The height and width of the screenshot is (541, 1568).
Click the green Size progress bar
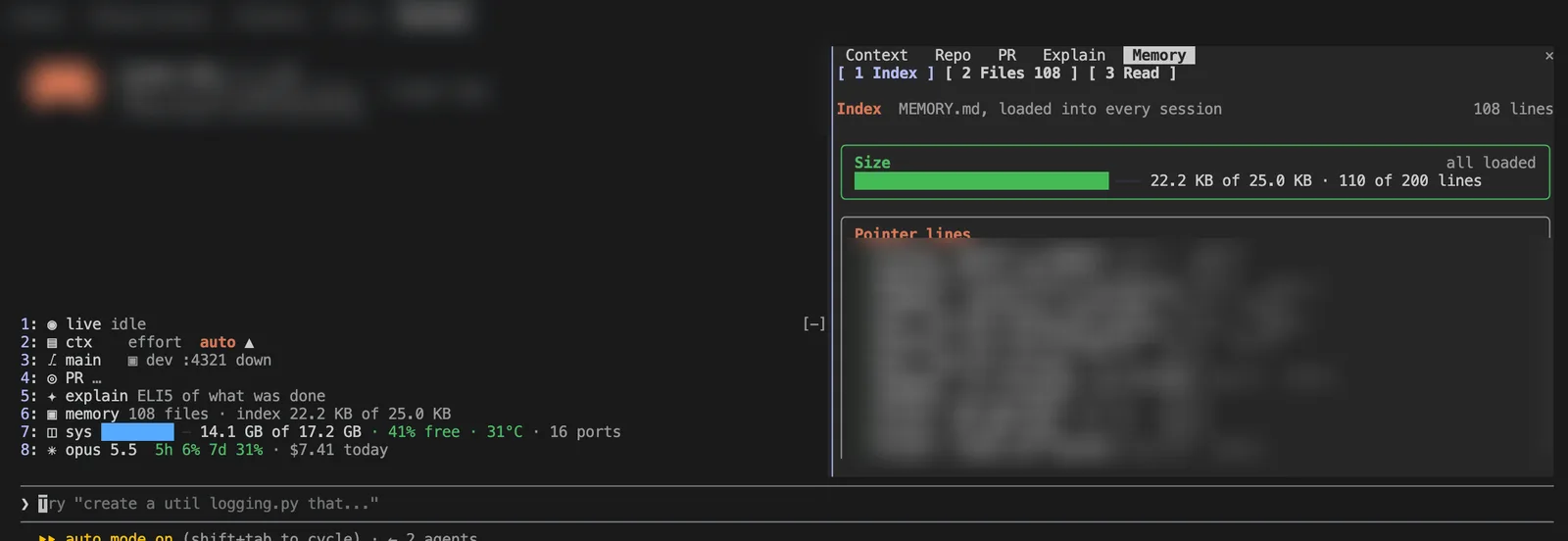point(981,181)
